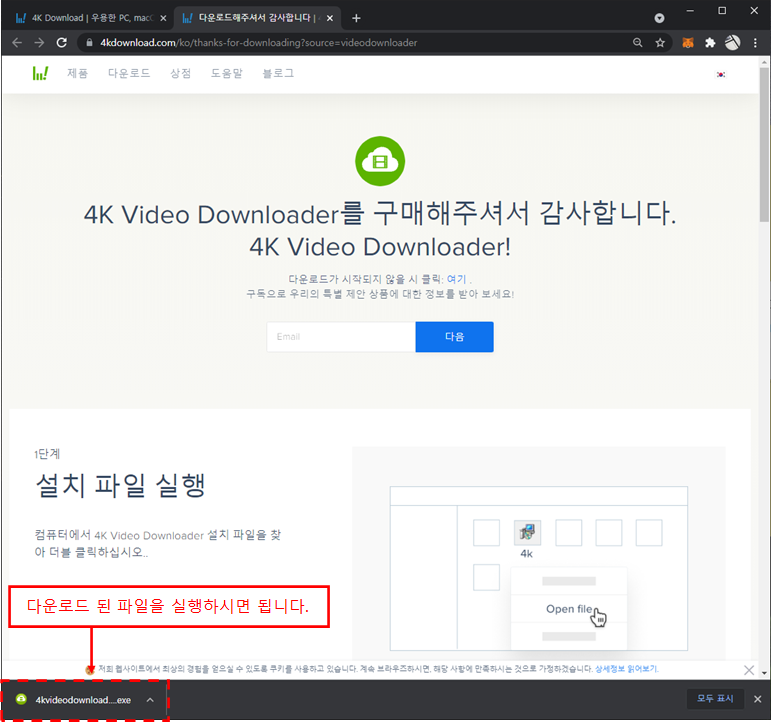Dismiss the cookie notice with the X
This screenshot has height=722, width=771.
point(749,670)
